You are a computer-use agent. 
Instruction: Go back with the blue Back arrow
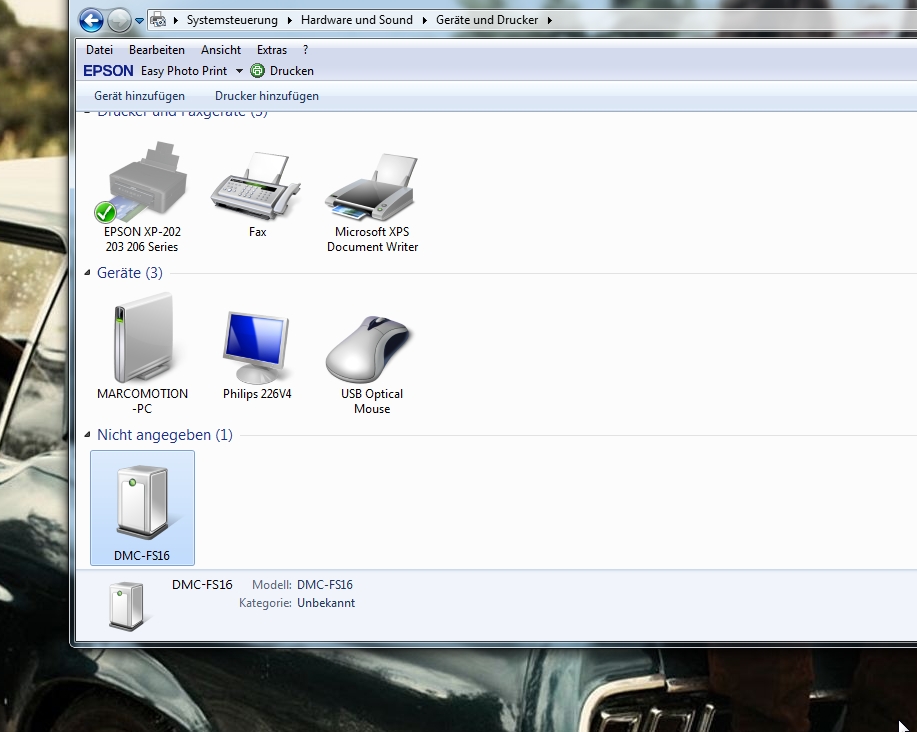coord(91,21)
